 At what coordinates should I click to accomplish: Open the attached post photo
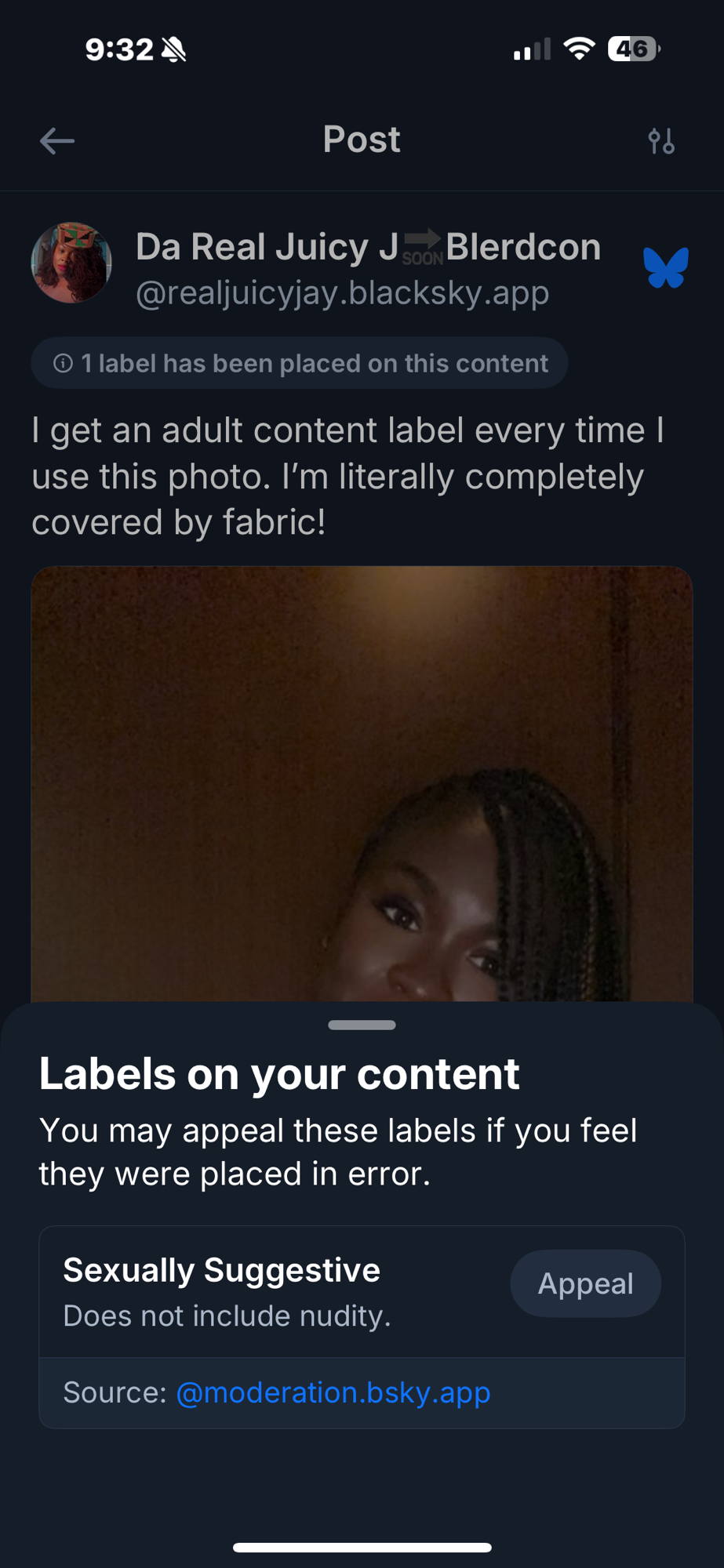(362, 784)
